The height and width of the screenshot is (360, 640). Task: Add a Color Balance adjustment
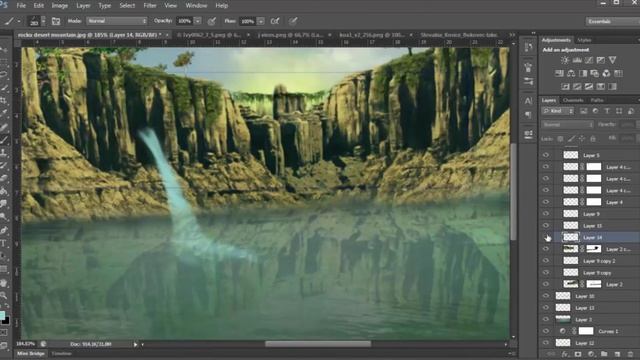[x=571, y=73]
